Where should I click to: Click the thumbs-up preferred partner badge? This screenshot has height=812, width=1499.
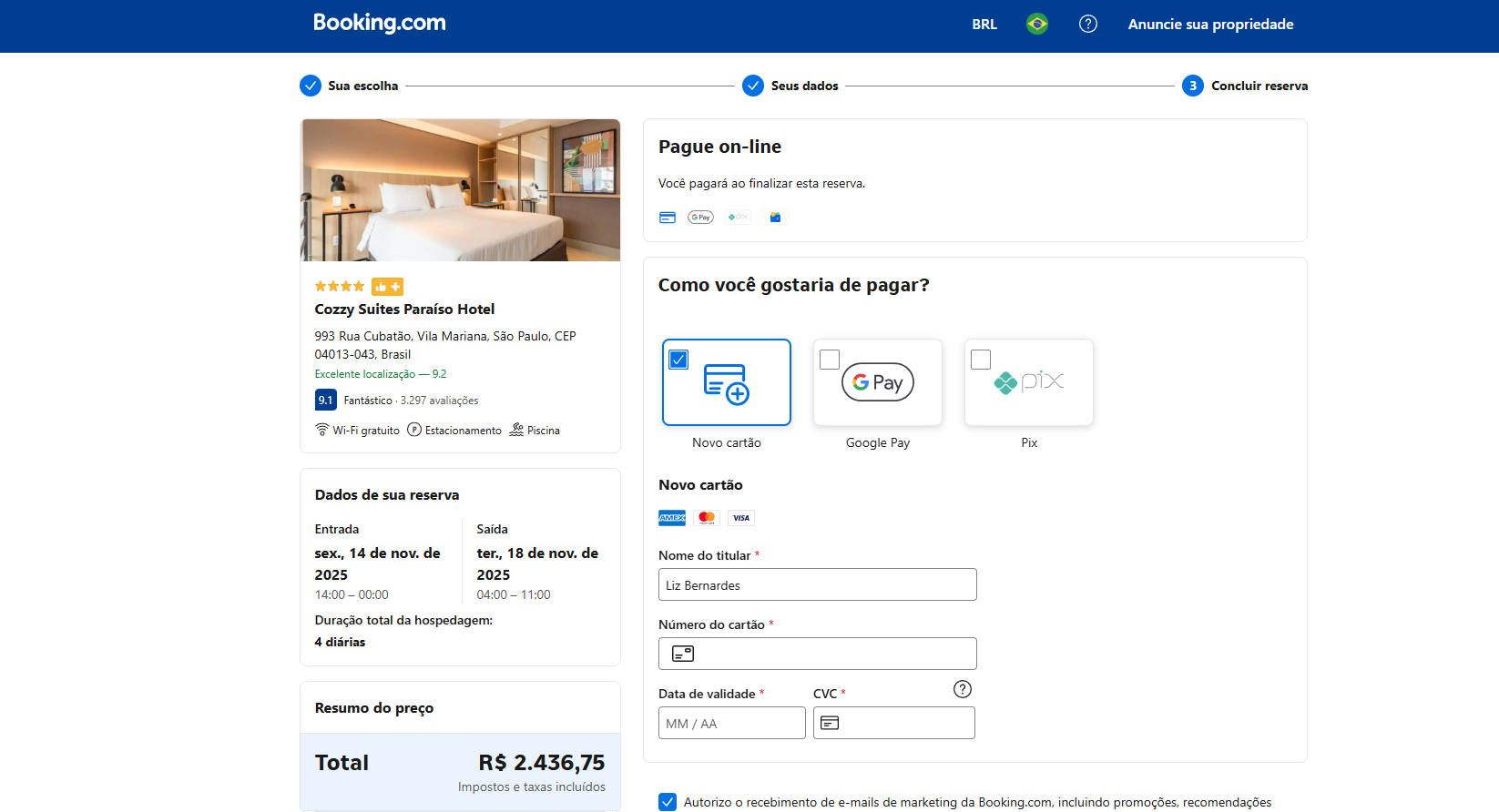coord(387,287)
